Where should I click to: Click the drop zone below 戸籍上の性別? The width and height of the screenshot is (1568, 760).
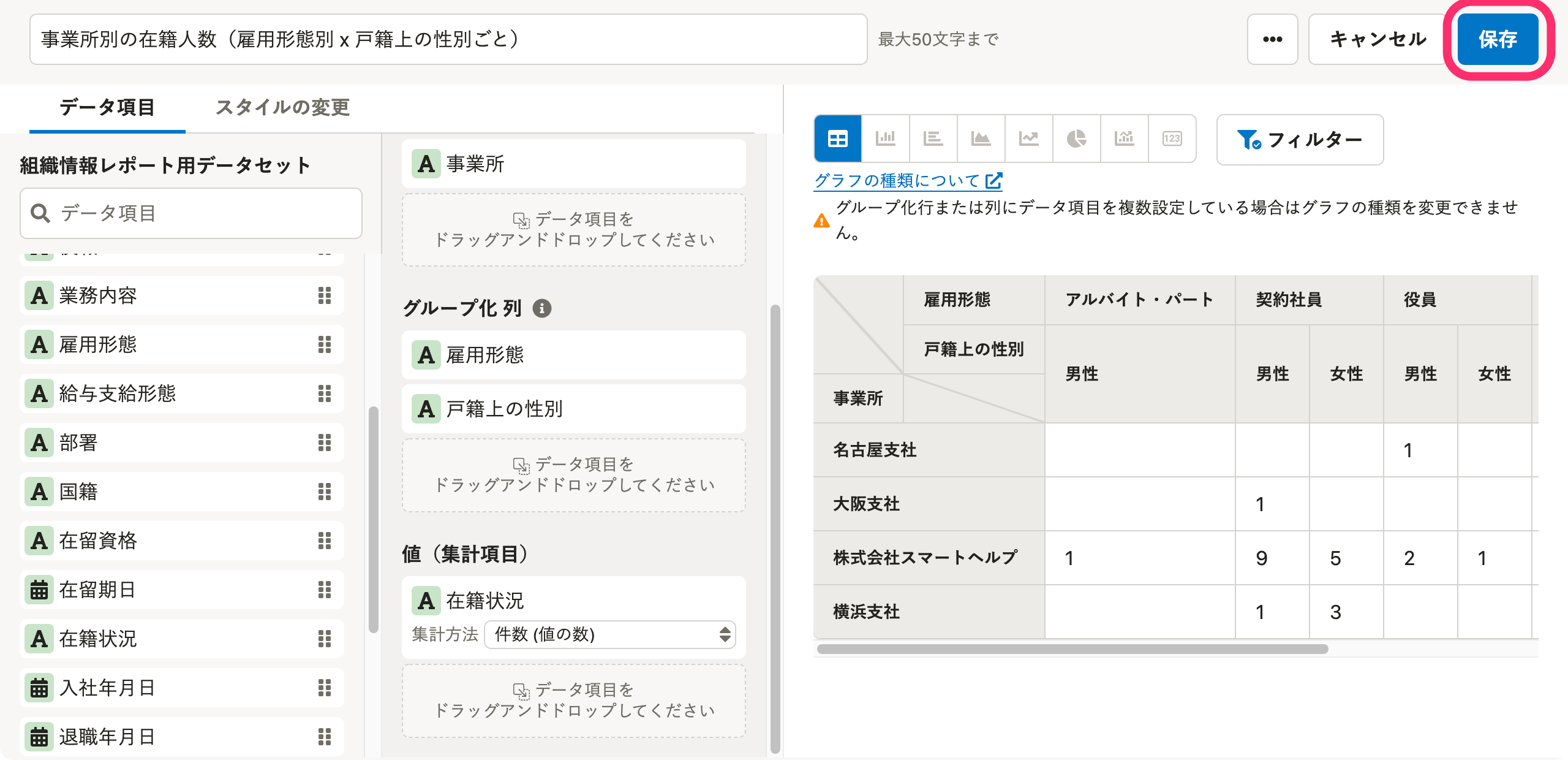click(574, 475)
